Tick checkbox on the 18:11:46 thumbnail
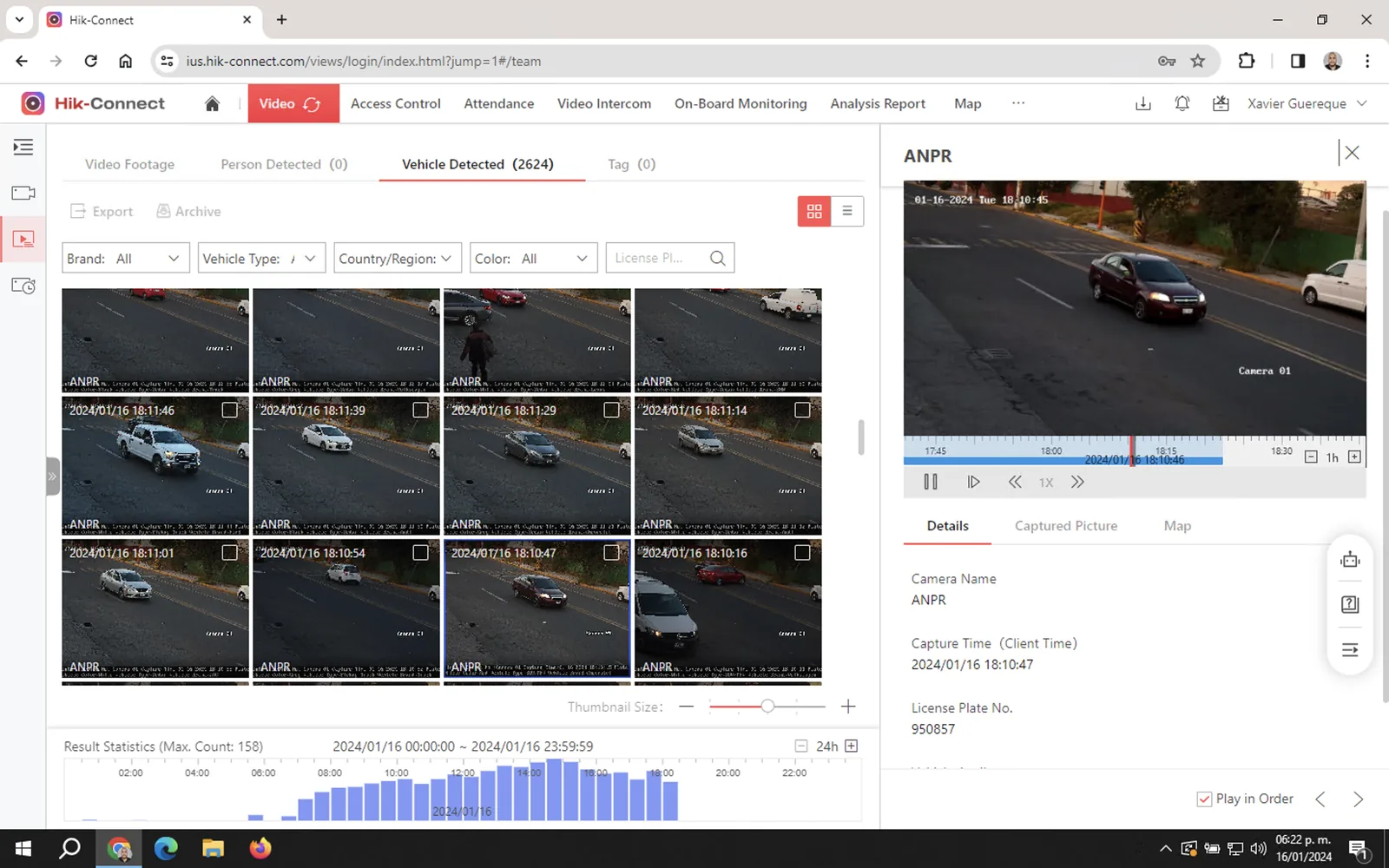1389x868 pixels. pos(229,410)
